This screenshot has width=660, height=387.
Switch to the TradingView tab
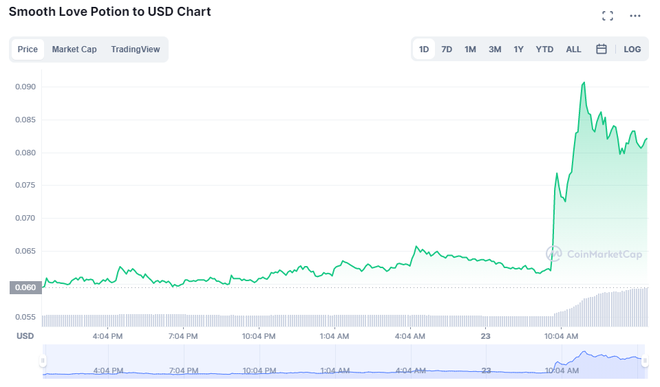pos(136,49)
